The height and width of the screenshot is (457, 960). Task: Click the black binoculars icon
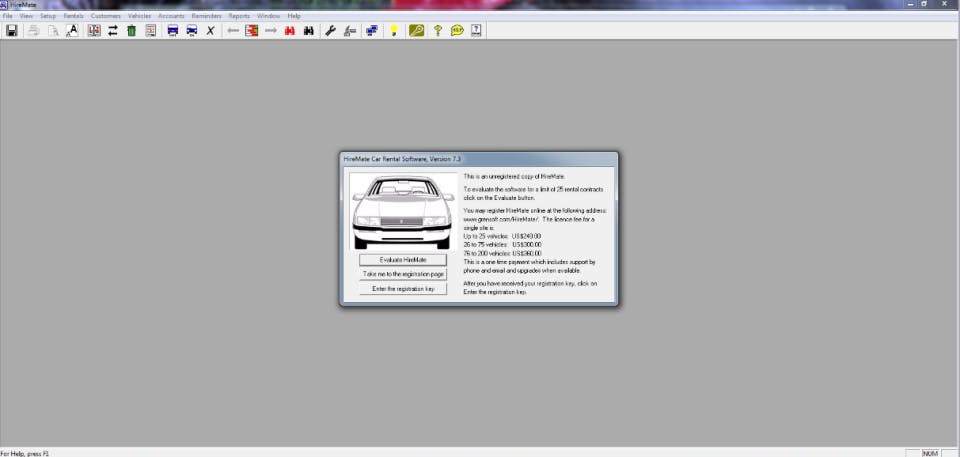[x=309, y=31]
